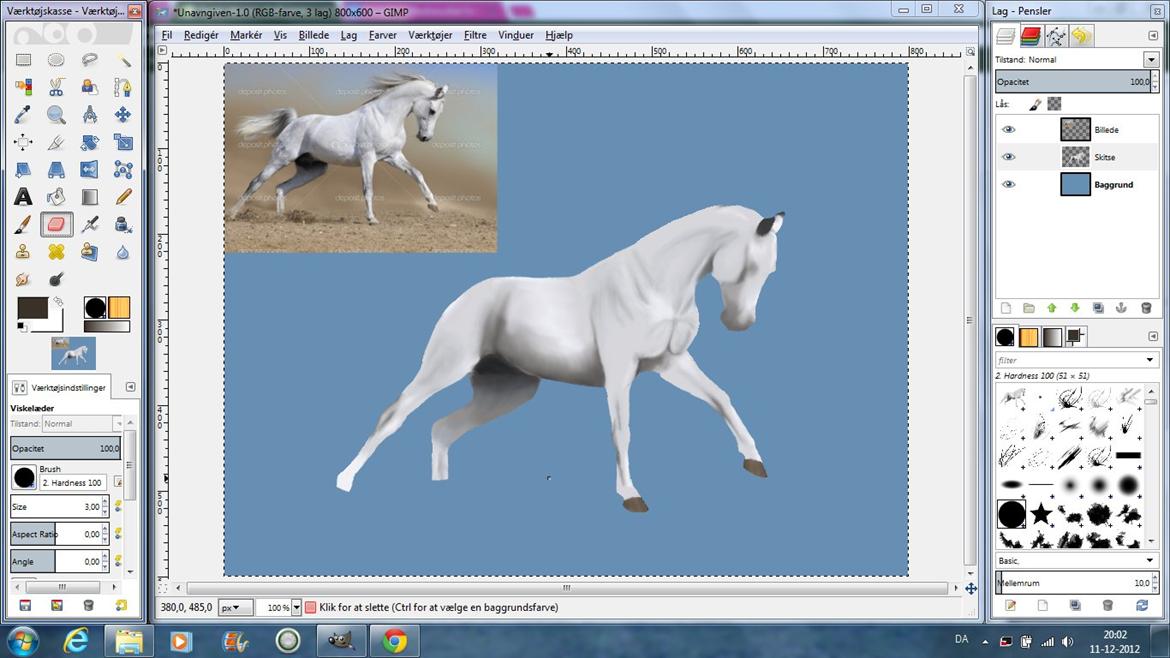Viewport: 1170px width, 658px height.
Task: Select the Pencil tool
Action: [x=123, y=197]
